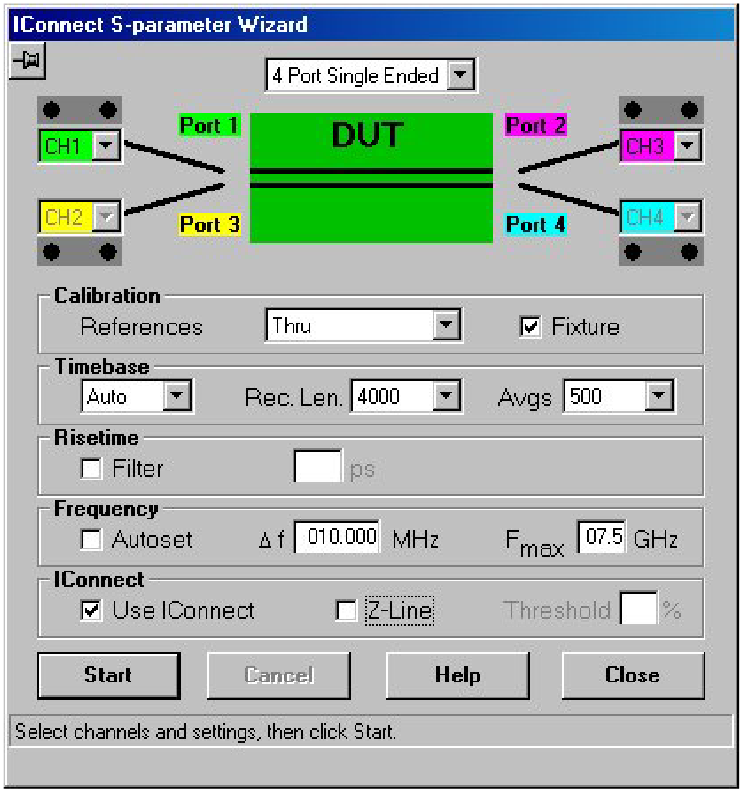
Task: Open Help for the wizard
Action: click(458, 675)
